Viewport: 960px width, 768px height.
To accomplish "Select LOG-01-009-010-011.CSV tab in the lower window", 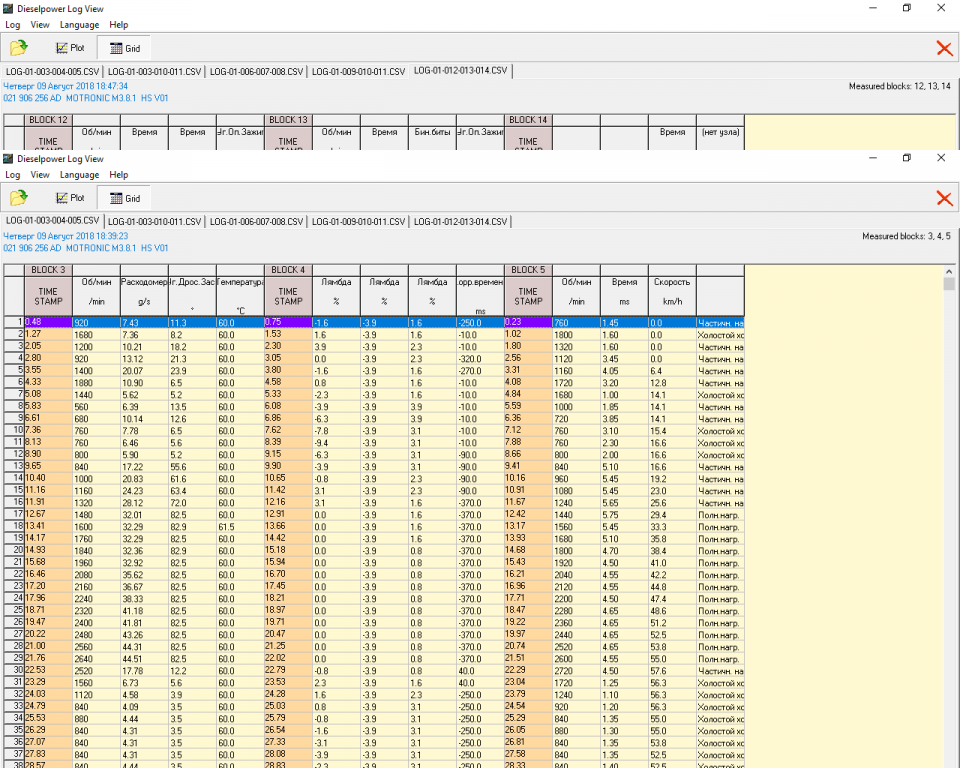I will [x=358, y=221].
